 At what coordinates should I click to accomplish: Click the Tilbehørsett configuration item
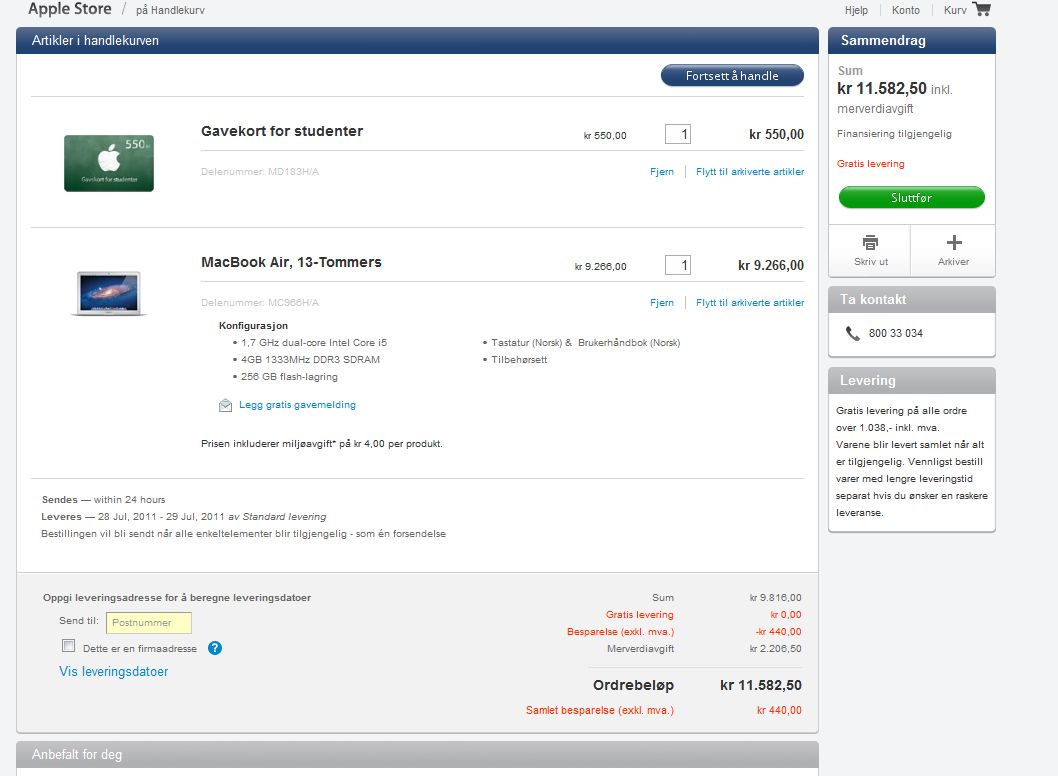tap(519, 360)
